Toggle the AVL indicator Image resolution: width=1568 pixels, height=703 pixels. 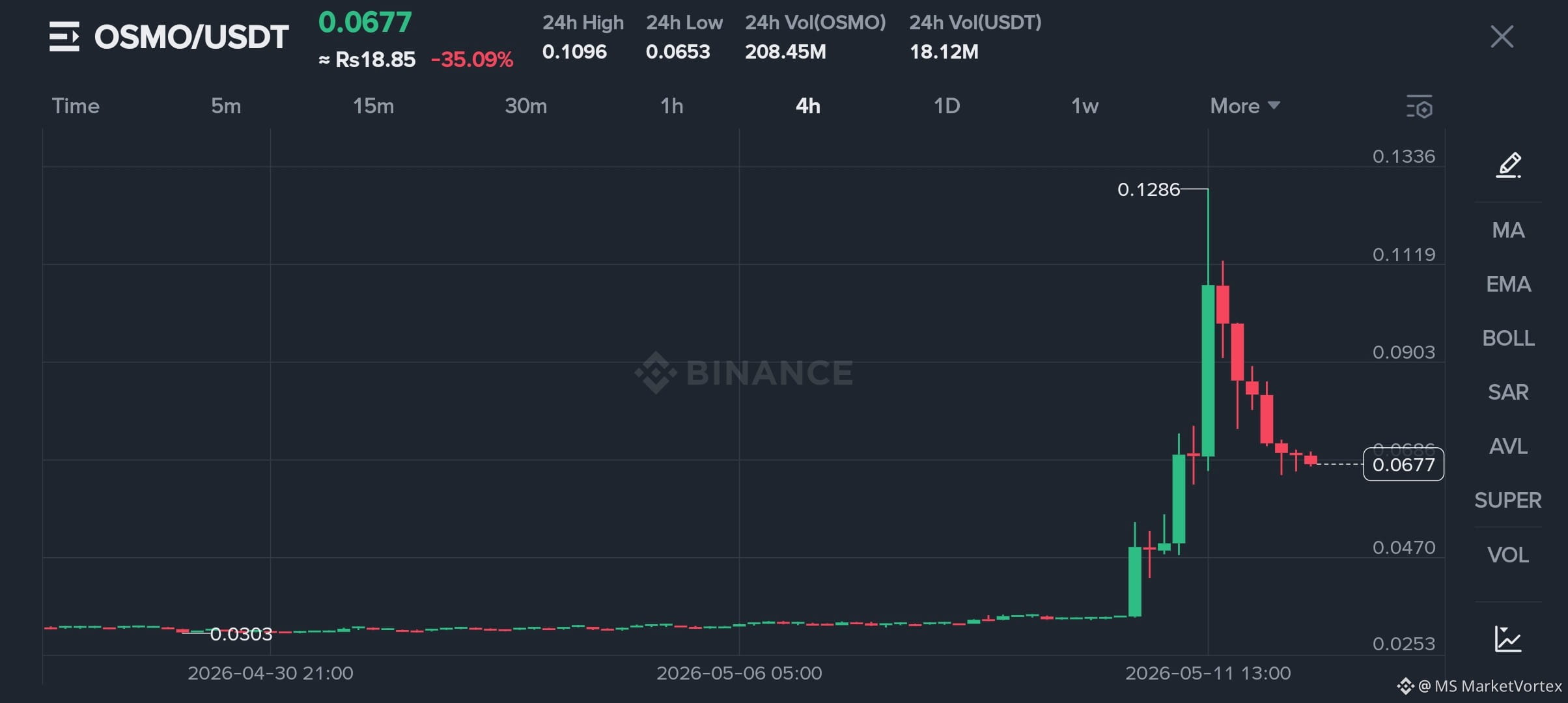(x=1508, y=447)
